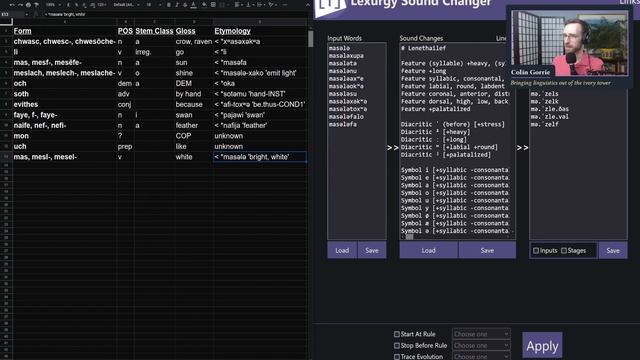
Task: Open the Stop Before Rule dropdown
Action: [481, 345]
